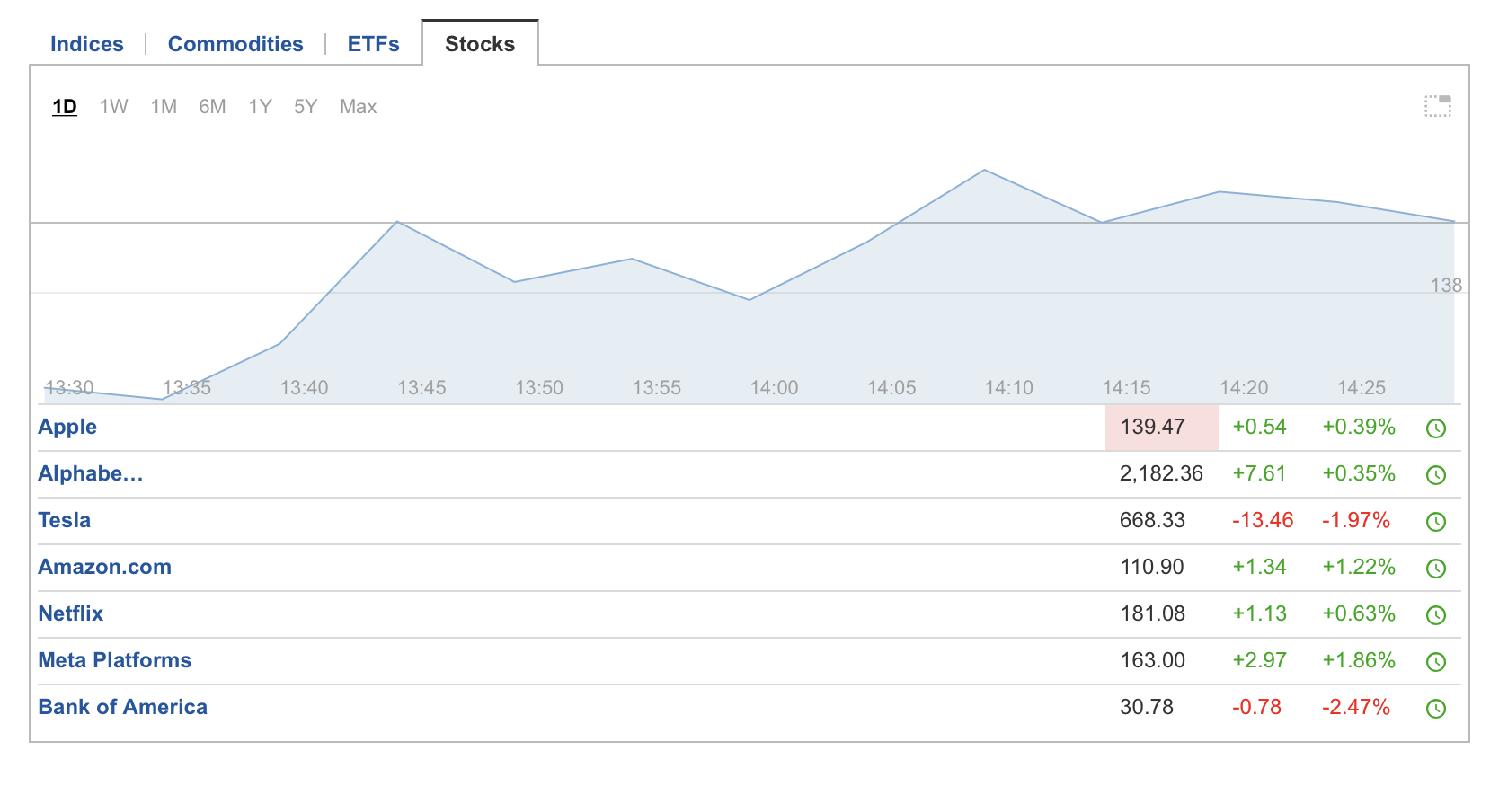Viewport: 1499px width, 812px height.
Task: Click the 13:45 time label on chart
Action: 421,388
